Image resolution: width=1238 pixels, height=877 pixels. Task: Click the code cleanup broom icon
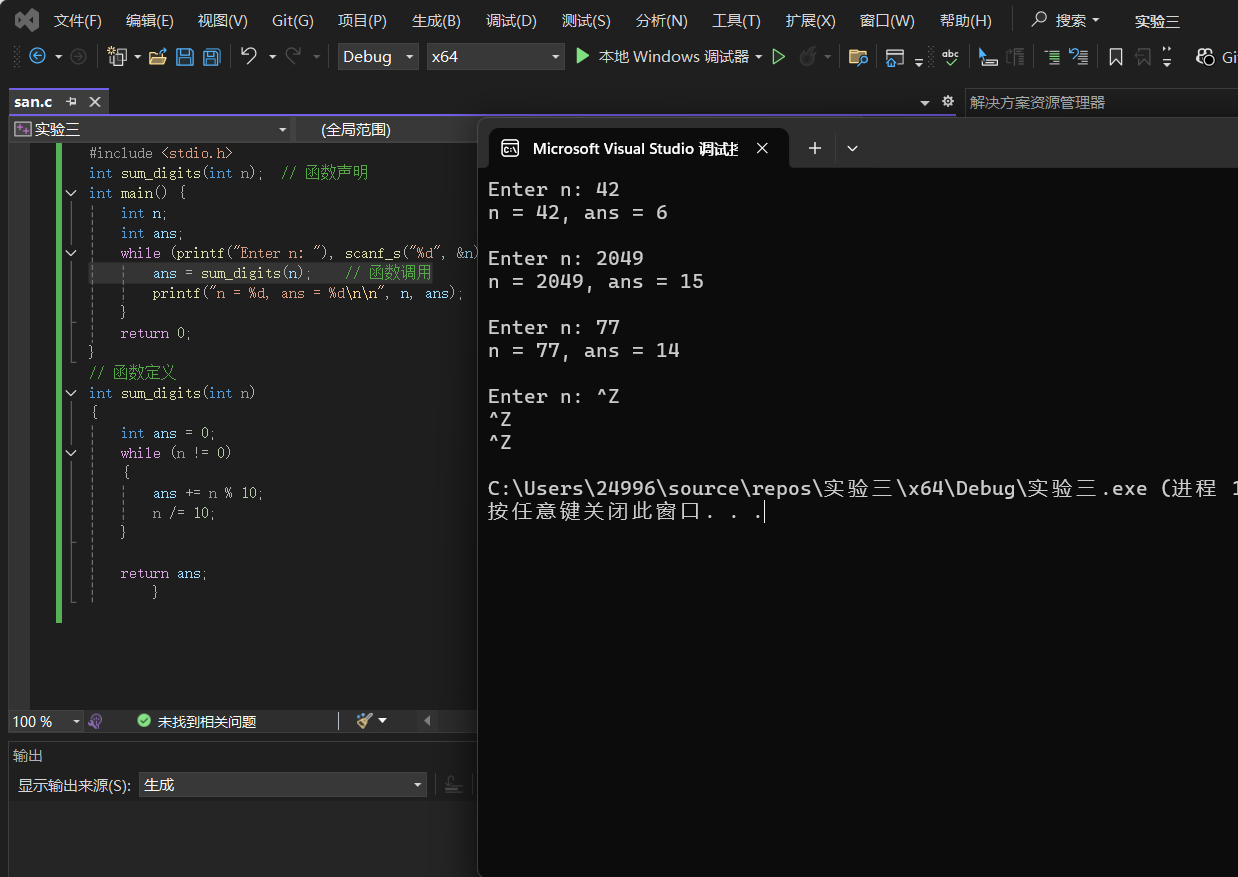tap(364, 721)
